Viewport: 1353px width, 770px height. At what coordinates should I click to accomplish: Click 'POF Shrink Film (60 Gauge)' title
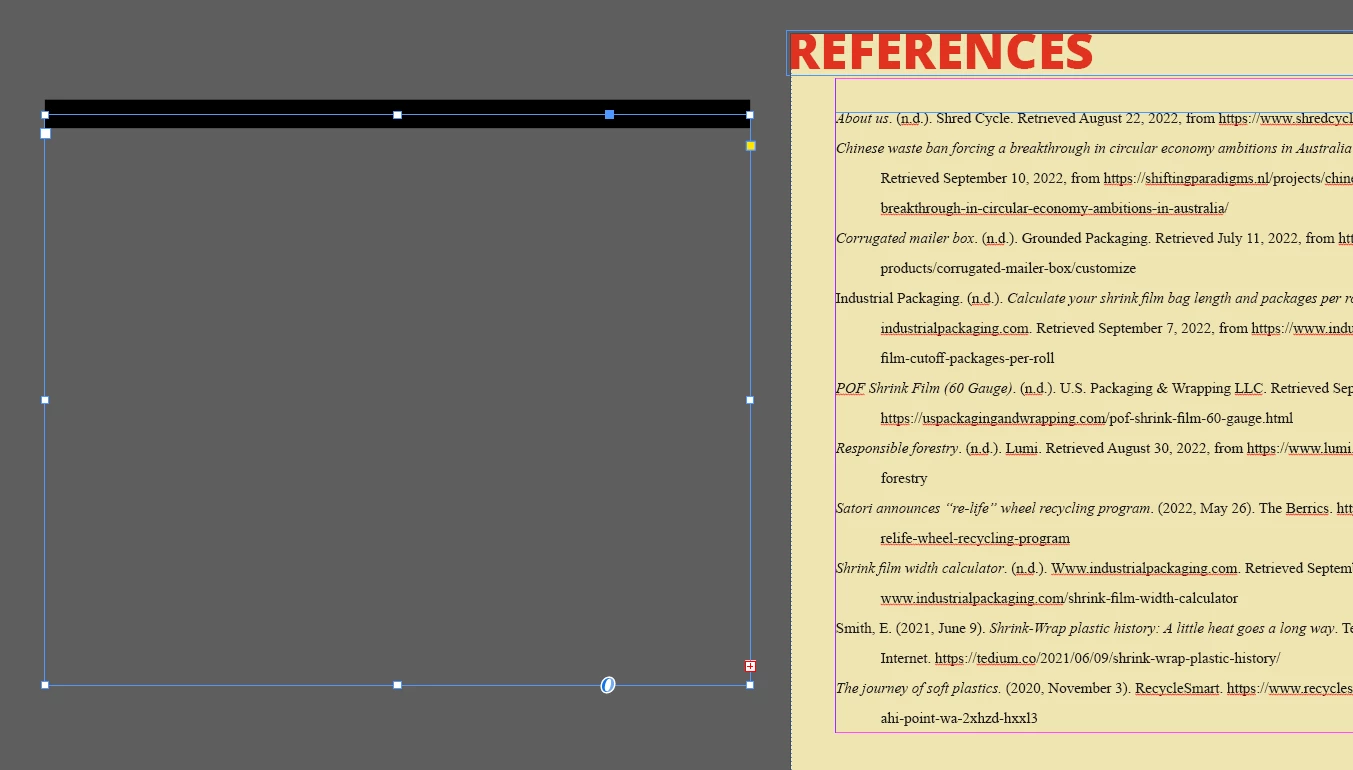tap(925, 388)
